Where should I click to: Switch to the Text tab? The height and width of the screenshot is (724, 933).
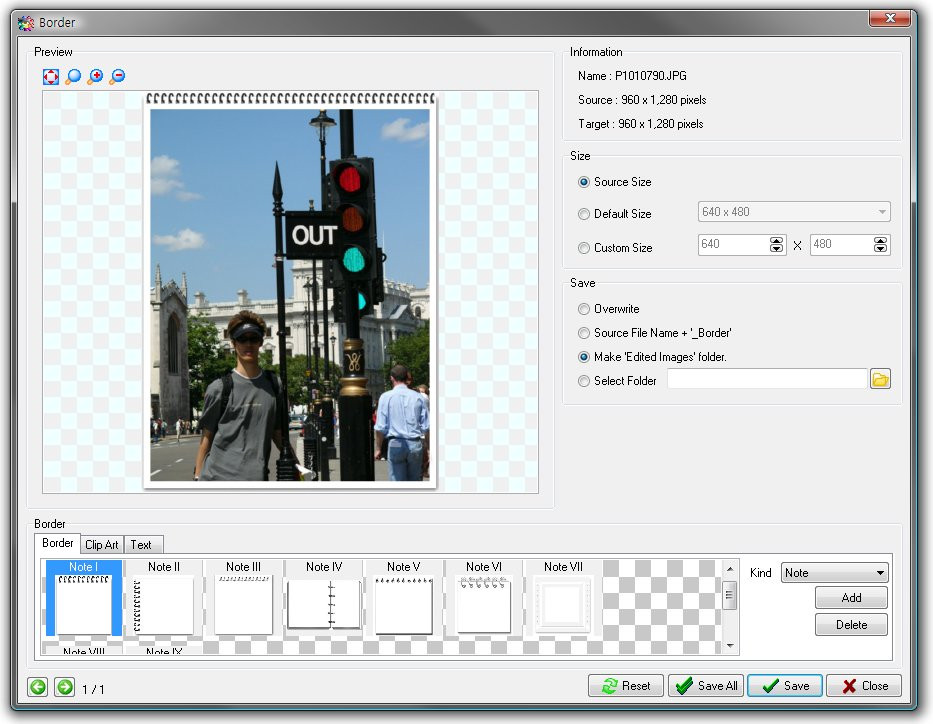(x=141, y=545)
